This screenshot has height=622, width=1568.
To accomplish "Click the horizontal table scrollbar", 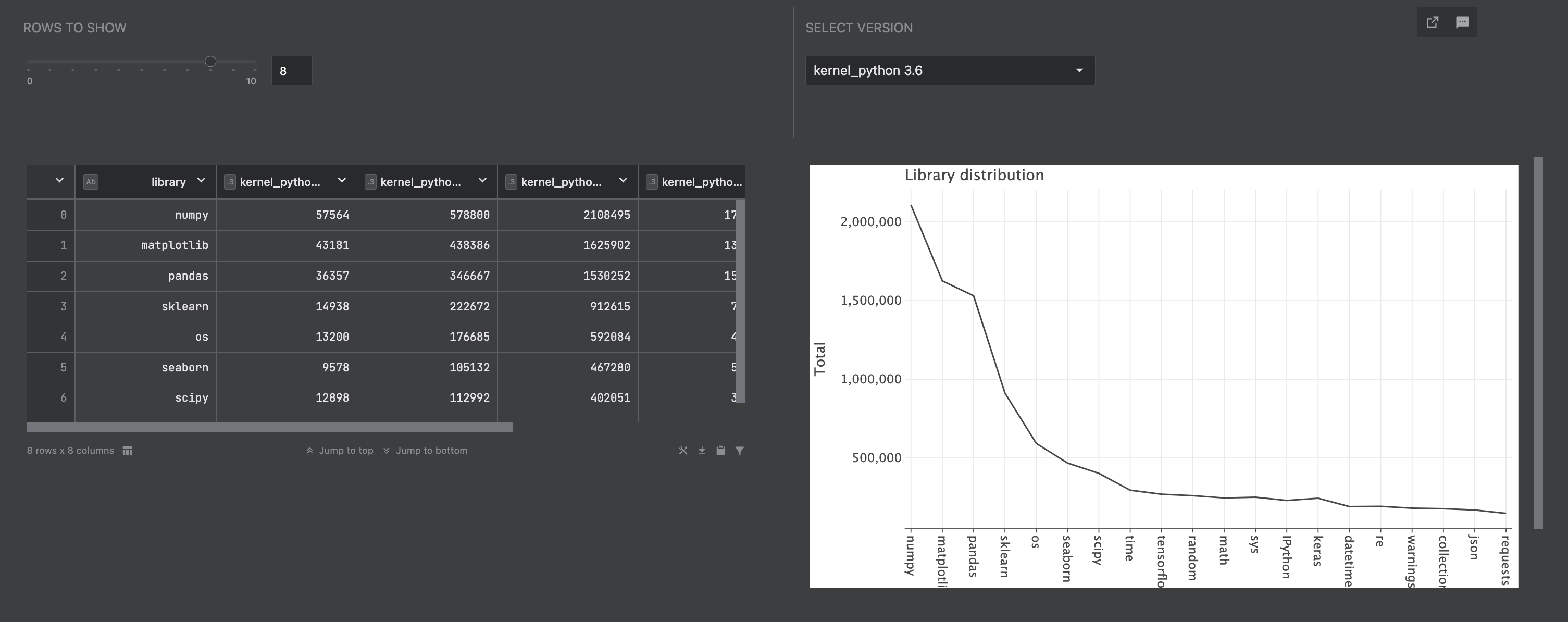I will 268,427.
